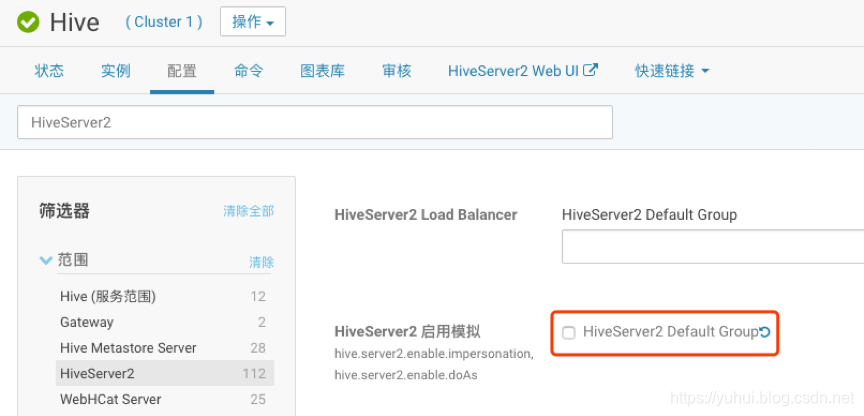This screenshot has height=416, width=864.
Task: Switch to the 实例 tab
Action: click(x=116, y=71)
